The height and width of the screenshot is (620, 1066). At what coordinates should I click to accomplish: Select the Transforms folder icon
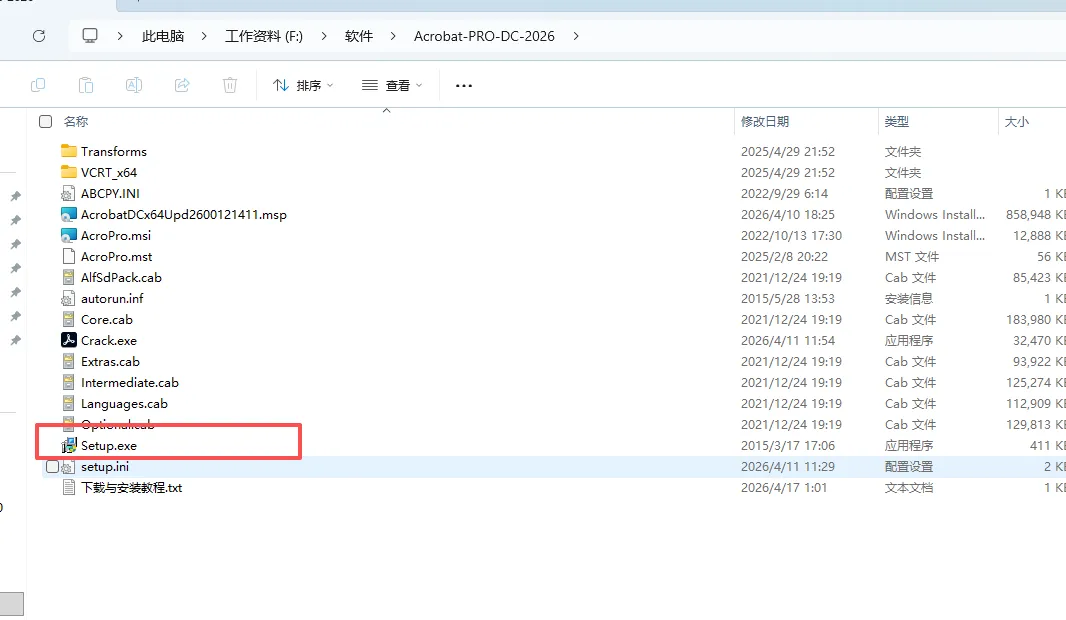click(x=69, y=151)
